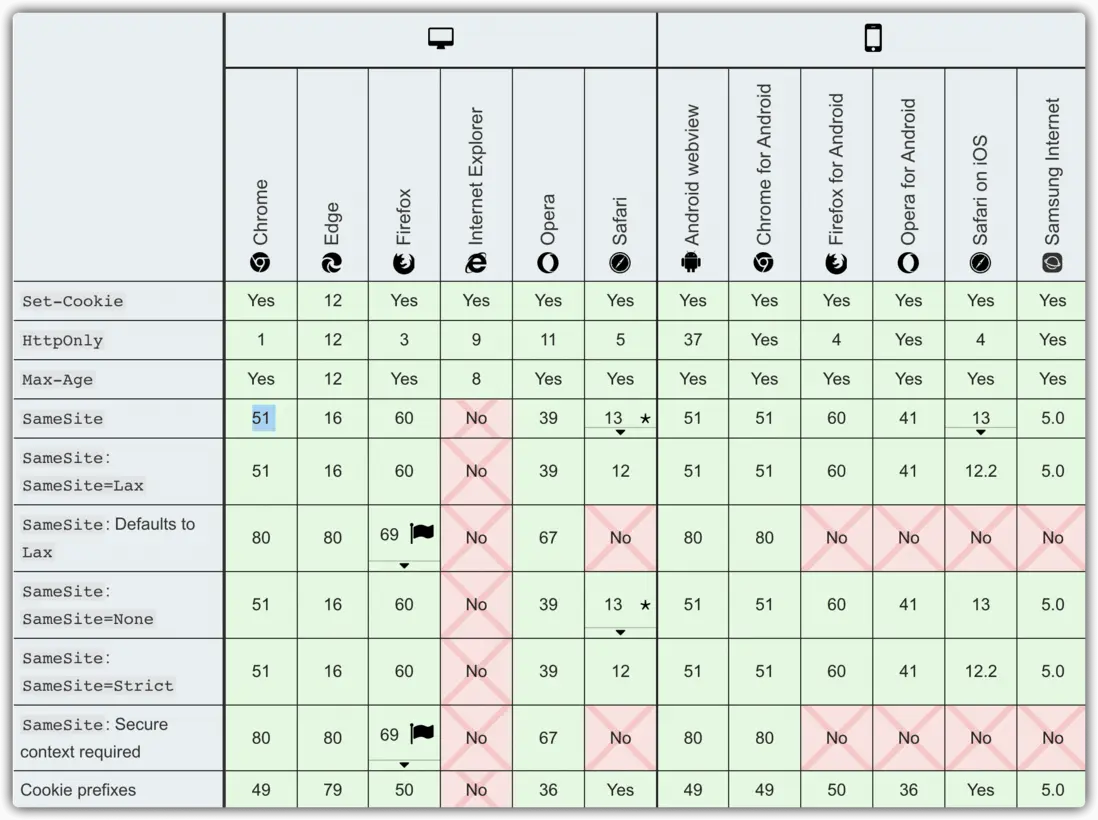Click the Android webview robot icon
This screenshot has width=1098, height=820.
click(692, 263)
